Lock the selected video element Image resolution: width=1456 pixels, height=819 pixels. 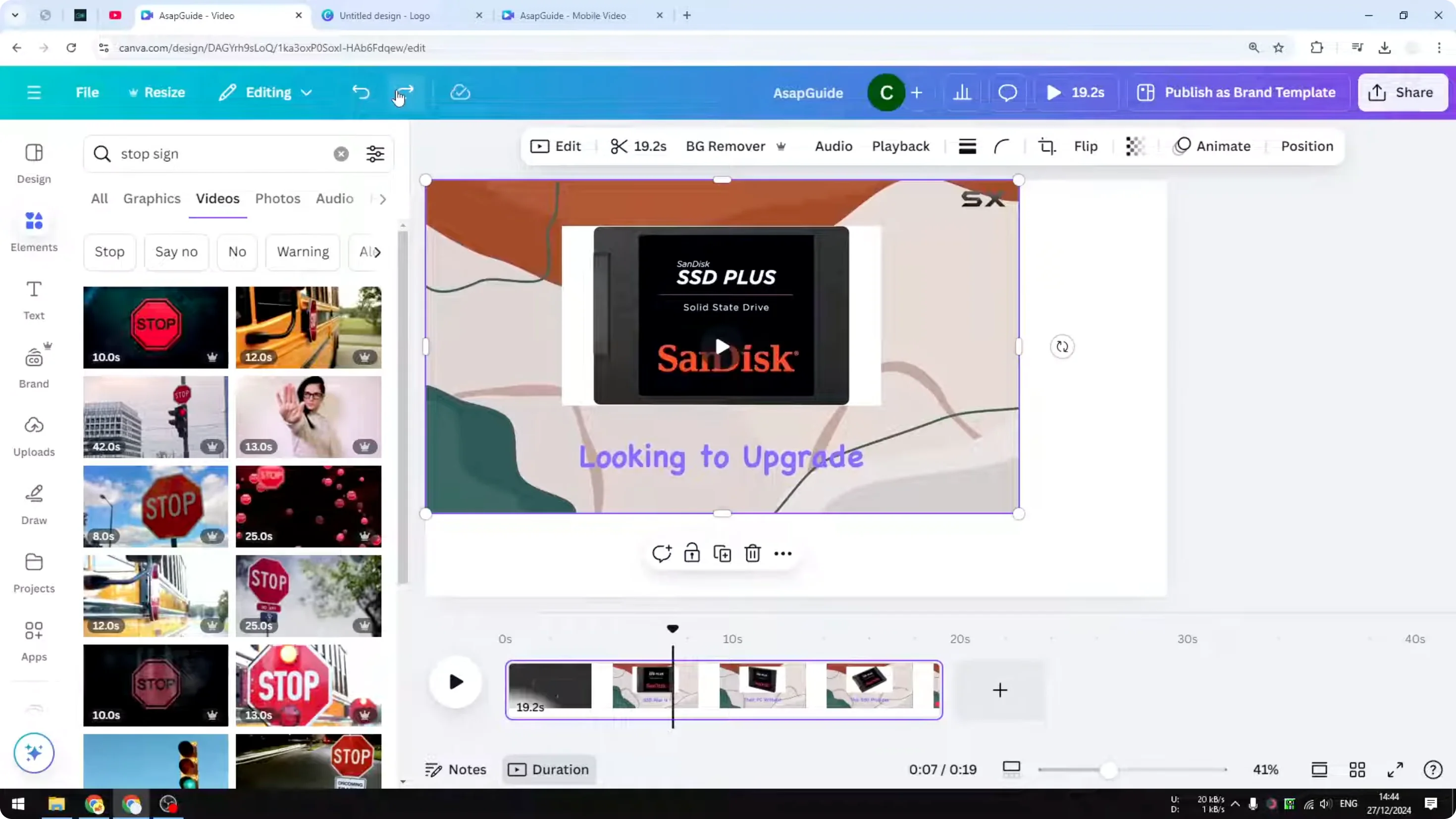tap(692, 553)
